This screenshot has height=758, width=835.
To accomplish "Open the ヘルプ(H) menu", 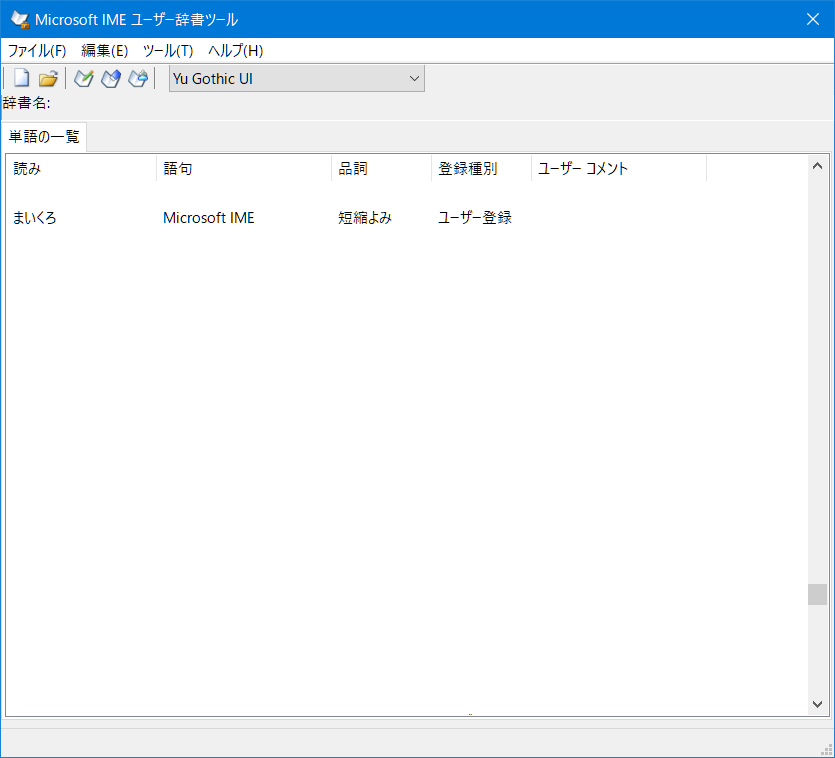I will pyautogui.click(x=236, y=51).
